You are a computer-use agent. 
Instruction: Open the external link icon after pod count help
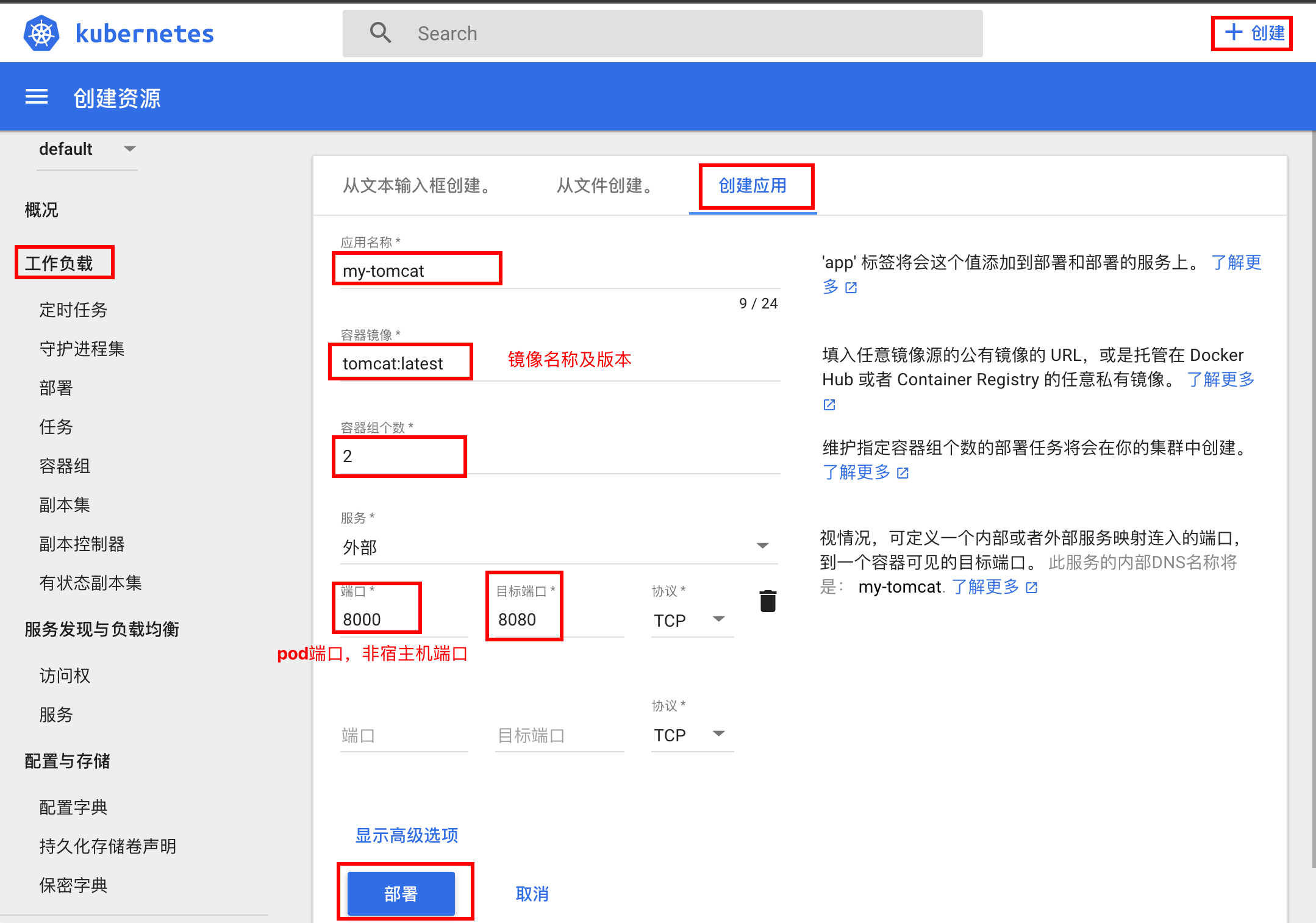tap(903, 473)
